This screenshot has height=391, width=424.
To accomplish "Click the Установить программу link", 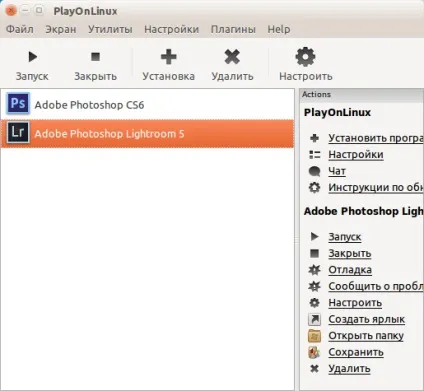I will point(376,138).
